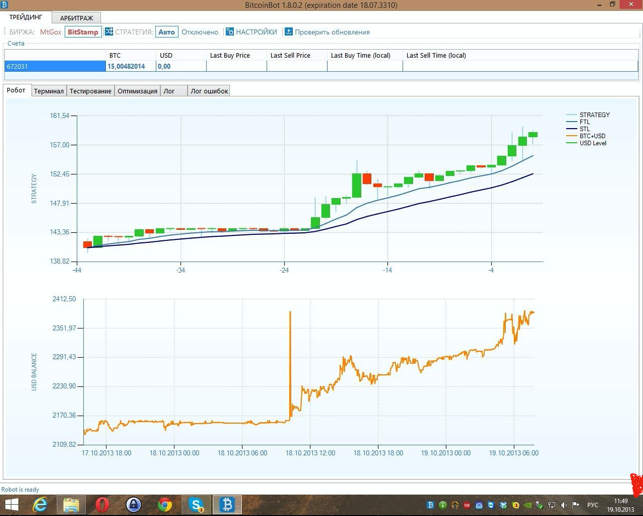Click Проверить обновления link
The image size is (643, 516).
coord(332,32)
